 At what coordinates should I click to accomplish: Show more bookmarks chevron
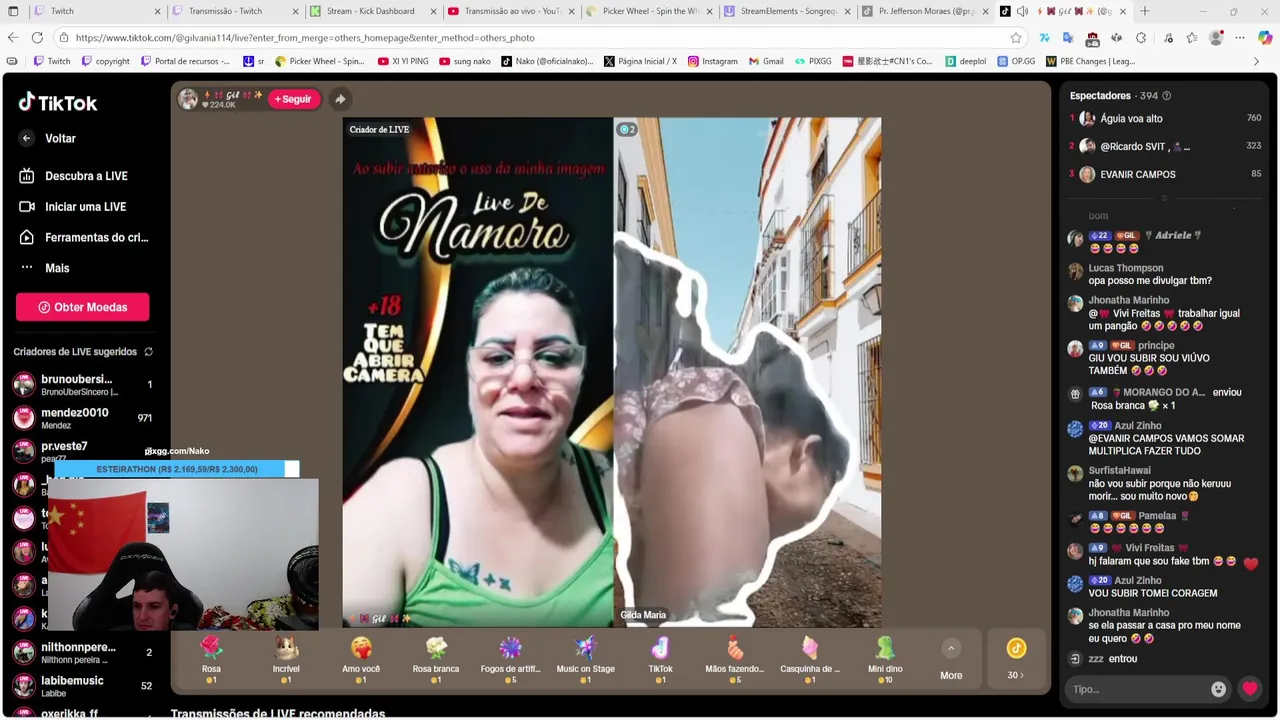point(1257,61)
